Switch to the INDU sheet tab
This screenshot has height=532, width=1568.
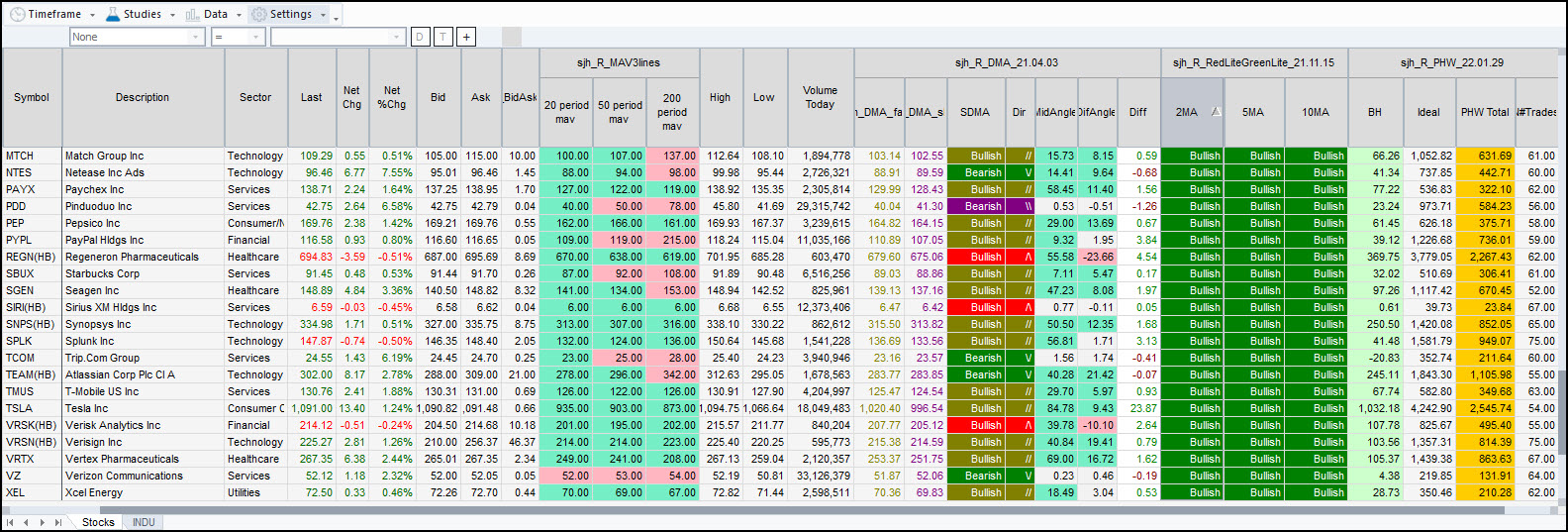(x=144, y=522)
